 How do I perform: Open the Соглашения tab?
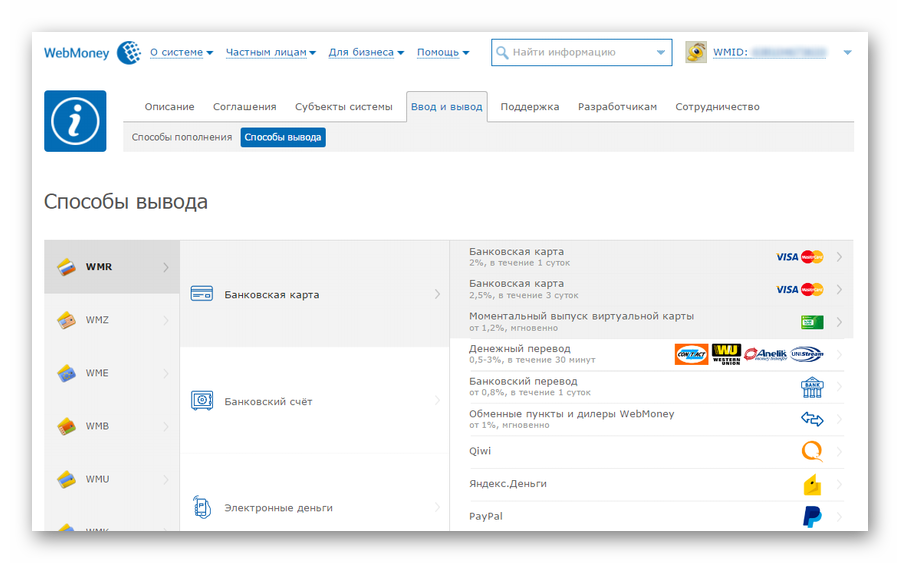245,107
